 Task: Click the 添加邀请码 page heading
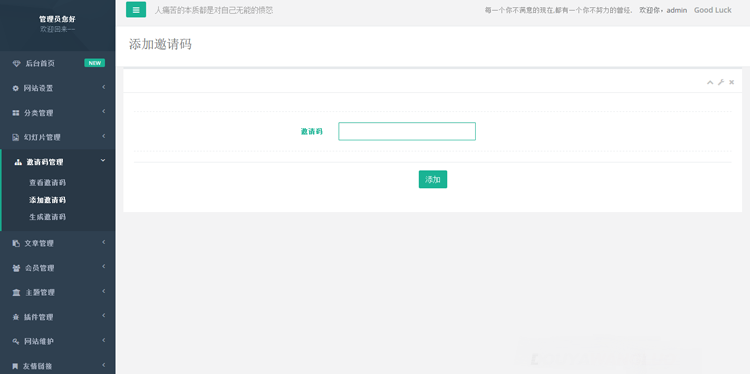160,44
